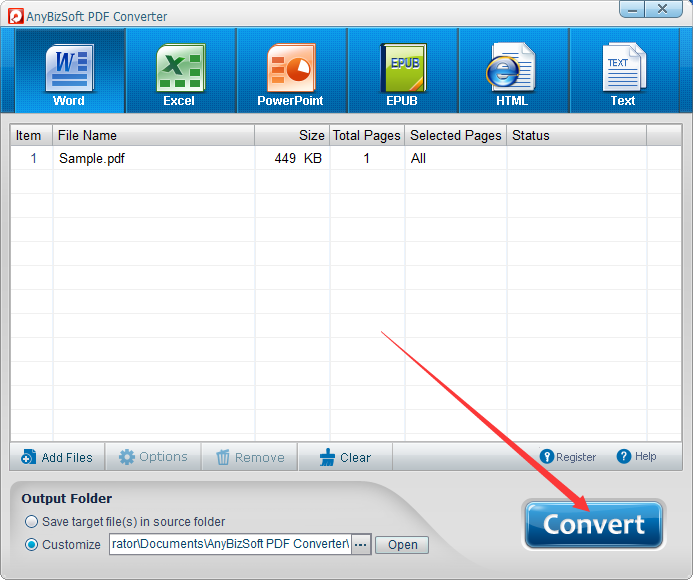The width and height of the screenshot is (693, 580).
Task: Select the HTML output format
Action: click(x=513, y=71)
